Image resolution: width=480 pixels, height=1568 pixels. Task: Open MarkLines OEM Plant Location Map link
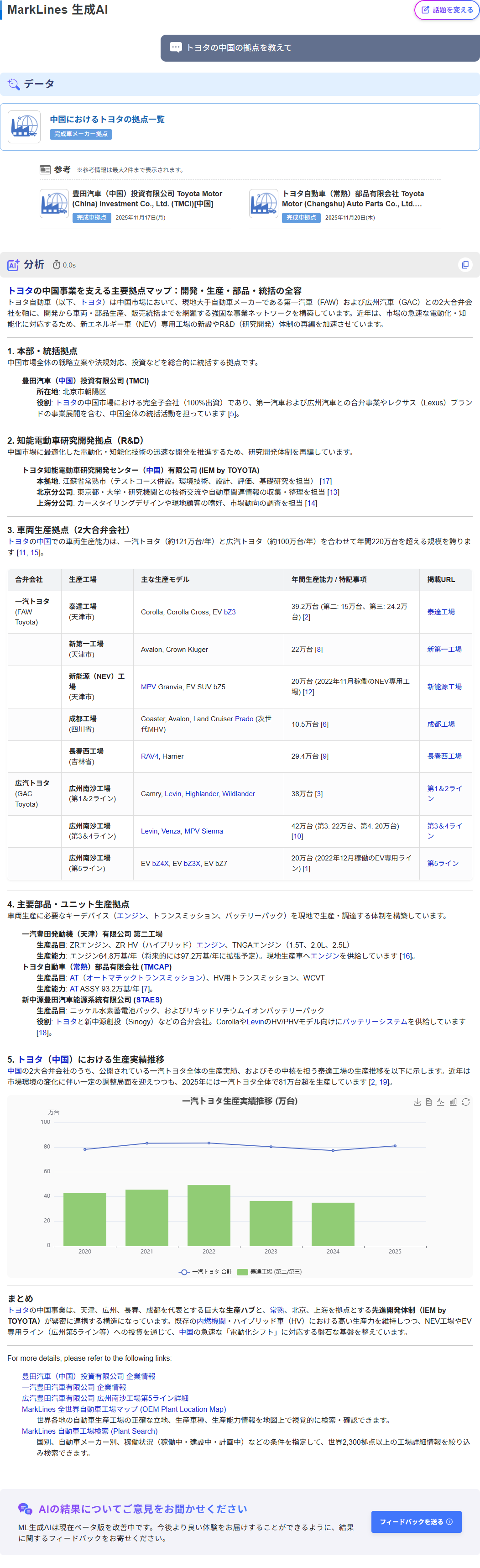tap(124, 1409)
